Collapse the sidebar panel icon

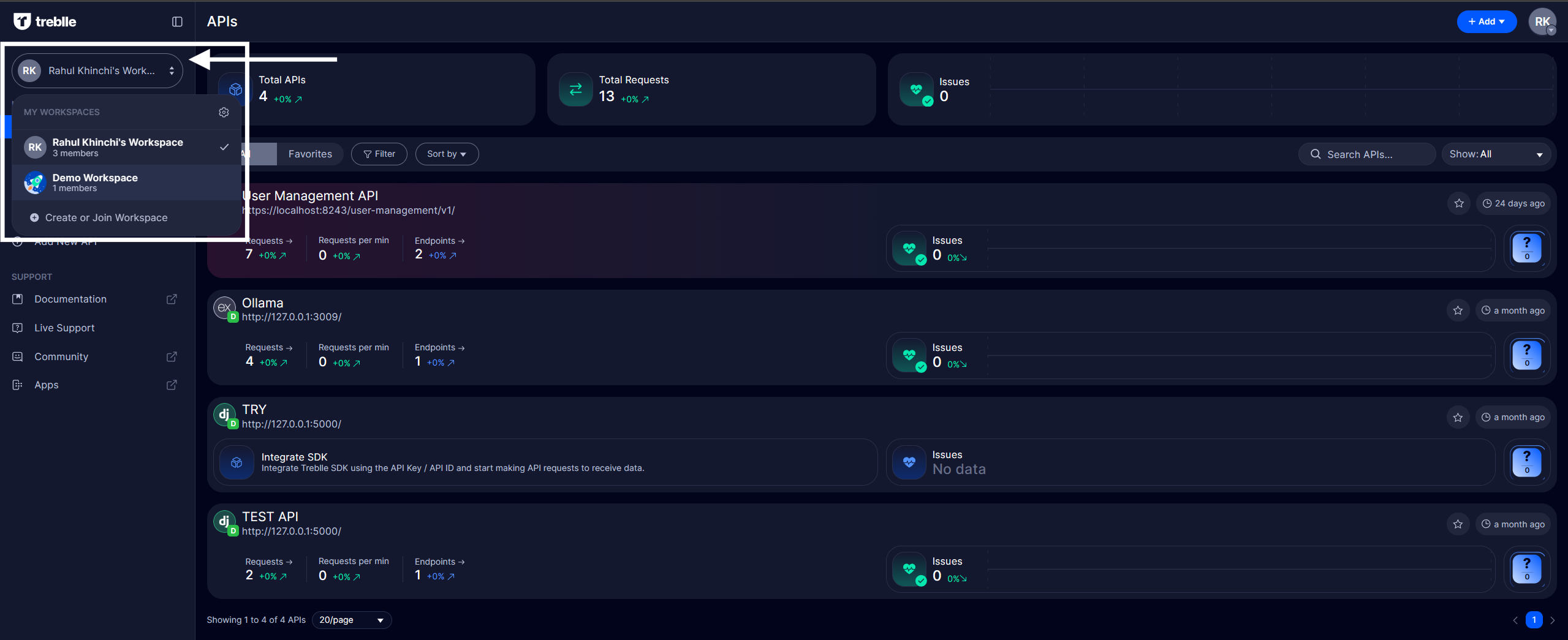coord(177,21)
